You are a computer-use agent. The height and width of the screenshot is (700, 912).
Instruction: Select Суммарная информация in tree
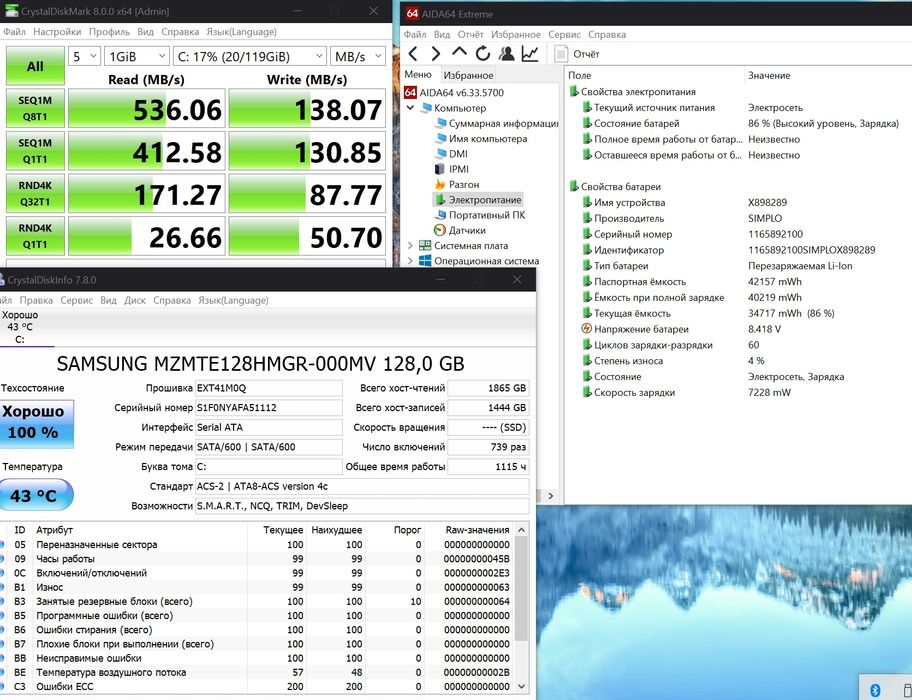coord(496,123)
